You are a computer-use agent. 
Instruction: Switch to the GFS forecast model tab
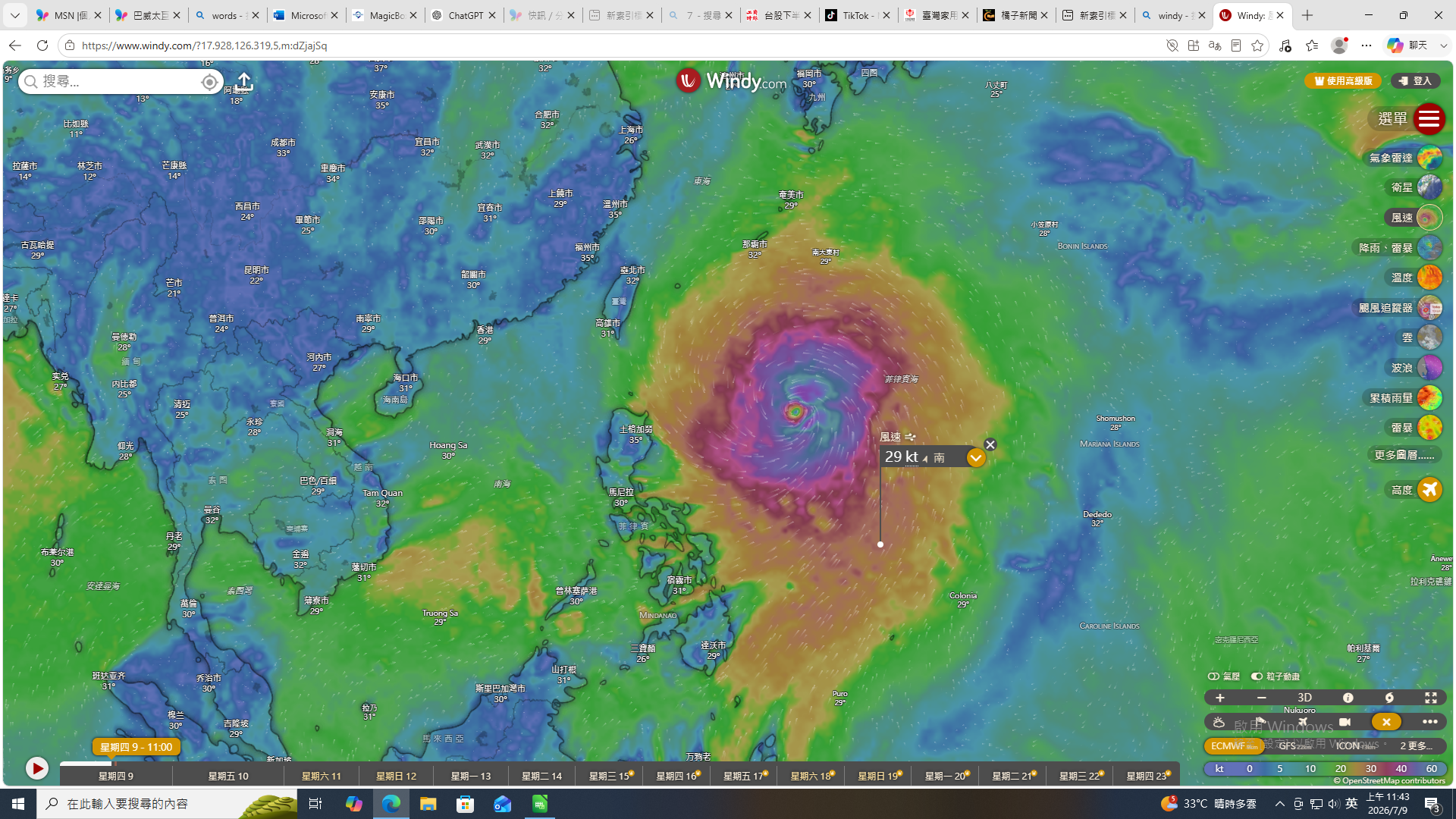click(1294, 746)
